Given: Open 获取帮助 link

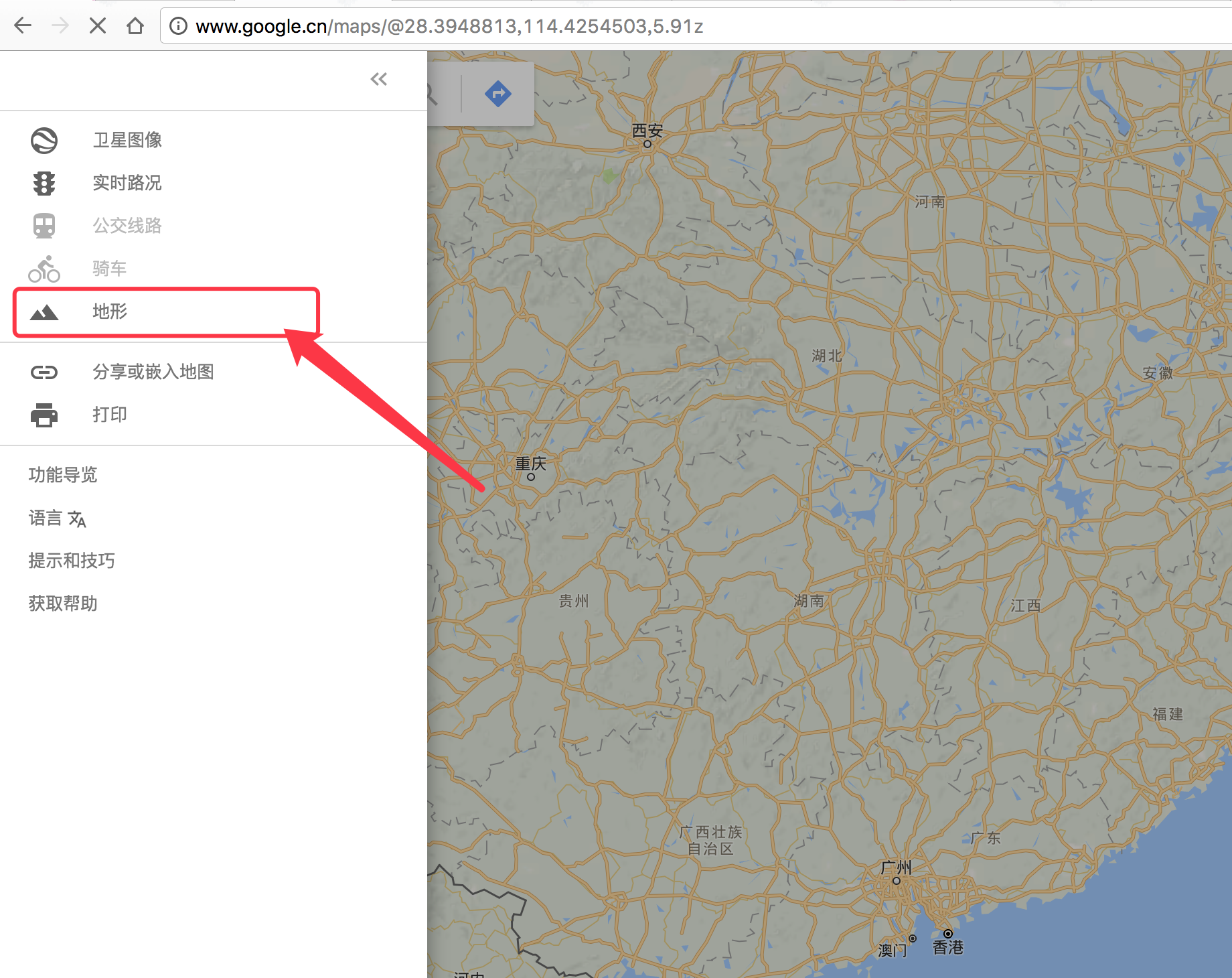Looking at the screenshot, I should [63, 604].
